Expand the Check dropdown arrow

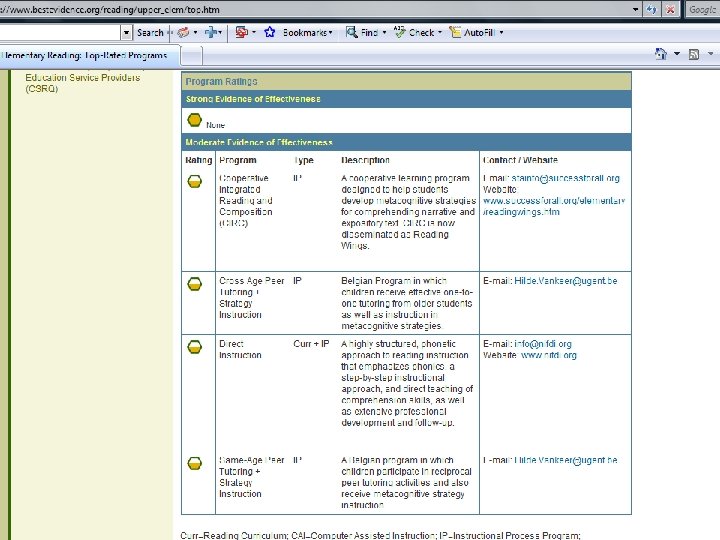click(440, 33)
